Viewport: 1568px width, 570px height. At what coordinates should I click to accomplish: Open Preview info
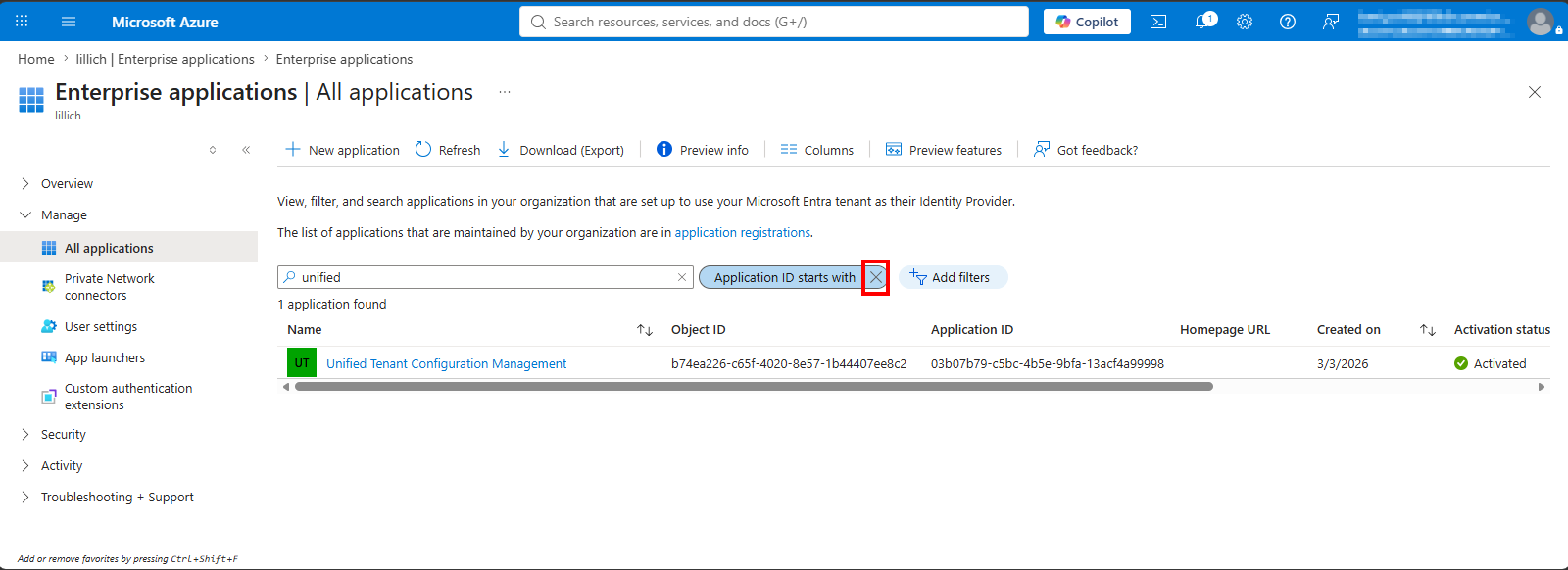[703, 150]
